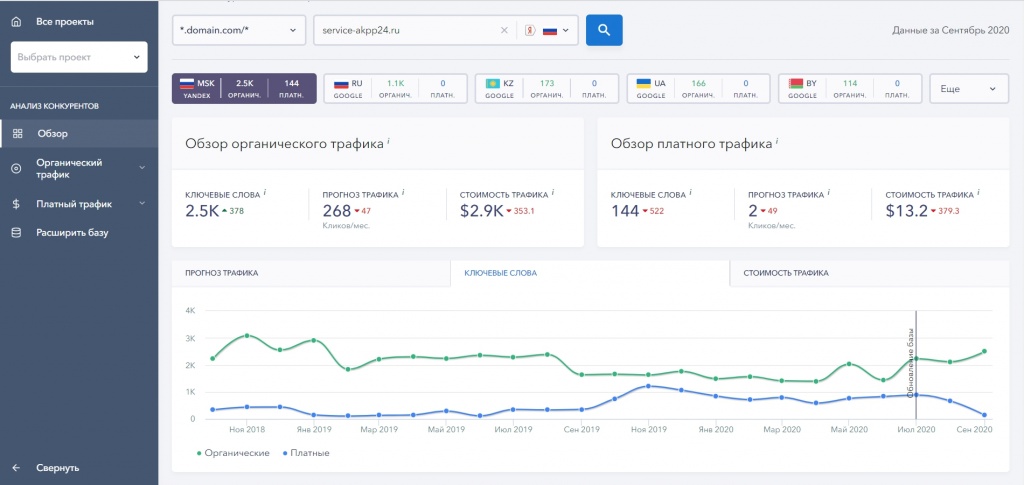The width and height of the screenshot is (1024, 485).
Task: Open the Выбрать проект dropdown
Action: 79,57
